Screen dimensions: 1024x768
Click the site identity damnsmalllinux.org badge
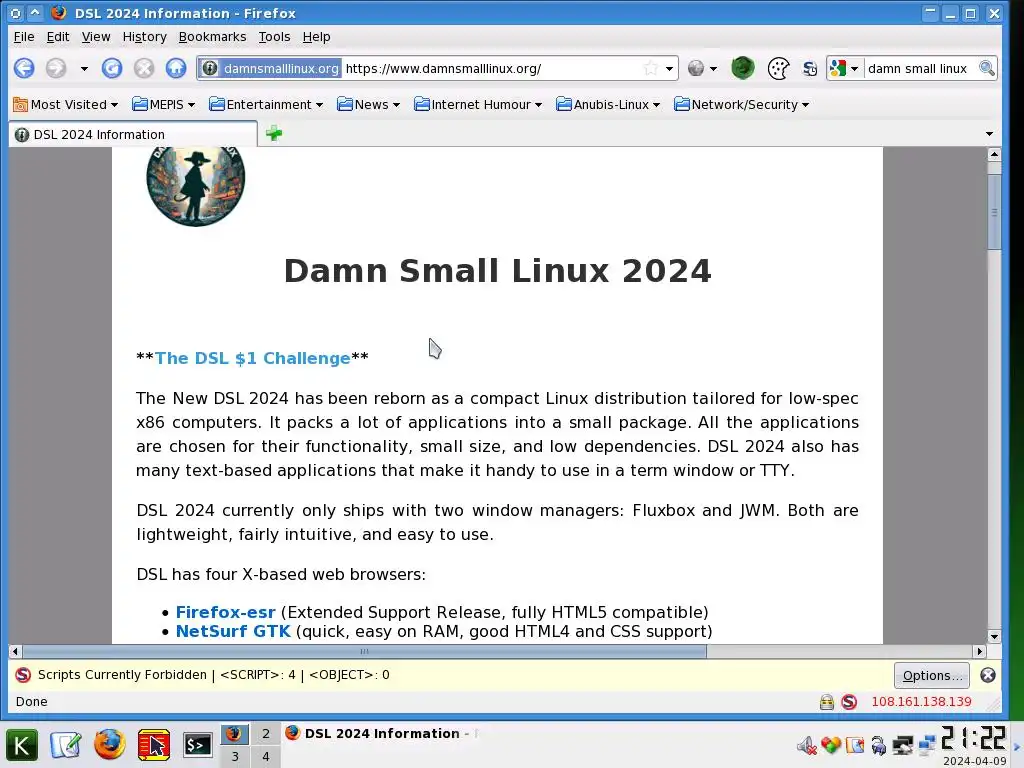tap(270, 68)
